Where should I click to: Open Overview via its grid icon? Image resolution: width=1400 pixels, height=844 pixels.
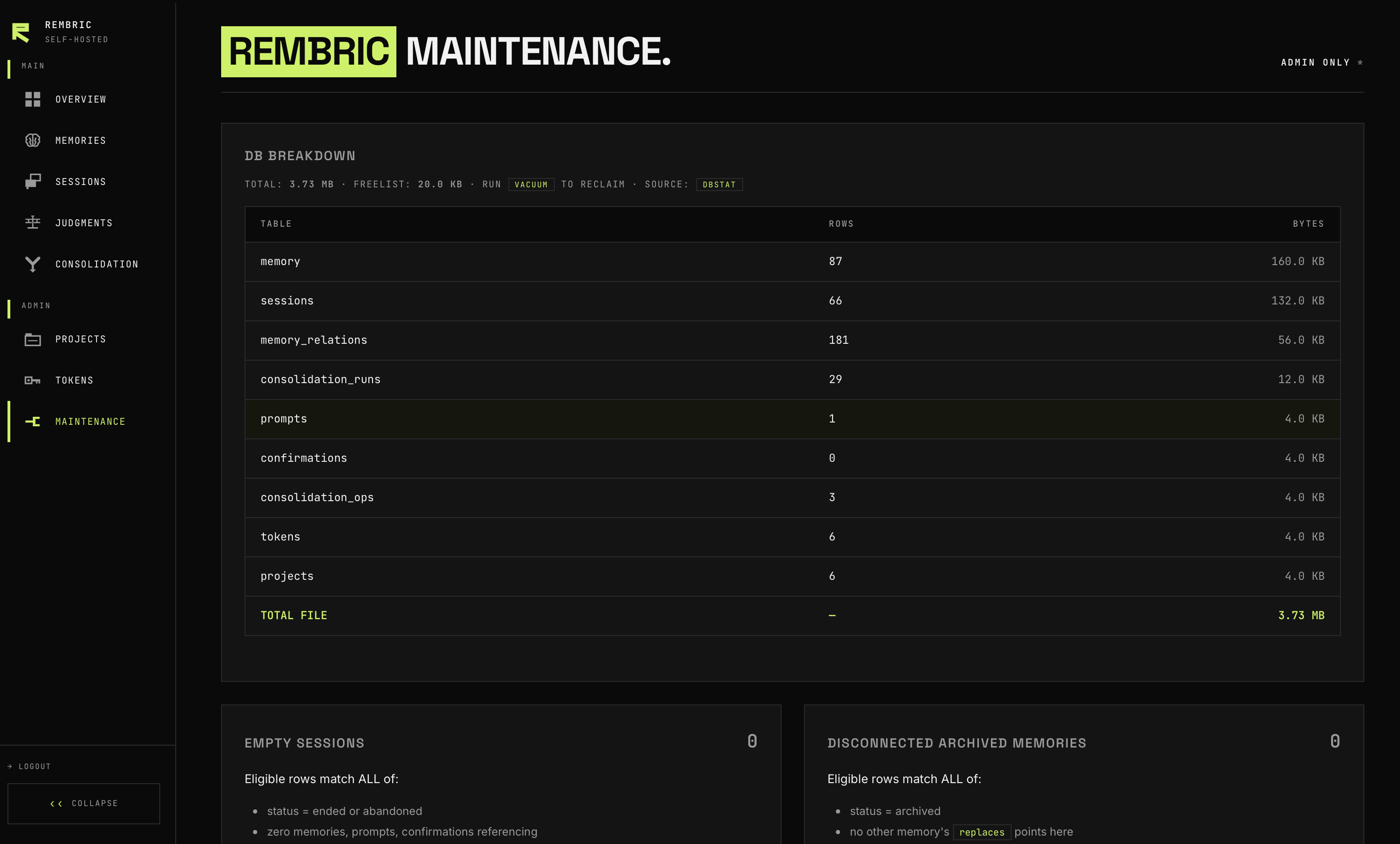coord(33,99)
